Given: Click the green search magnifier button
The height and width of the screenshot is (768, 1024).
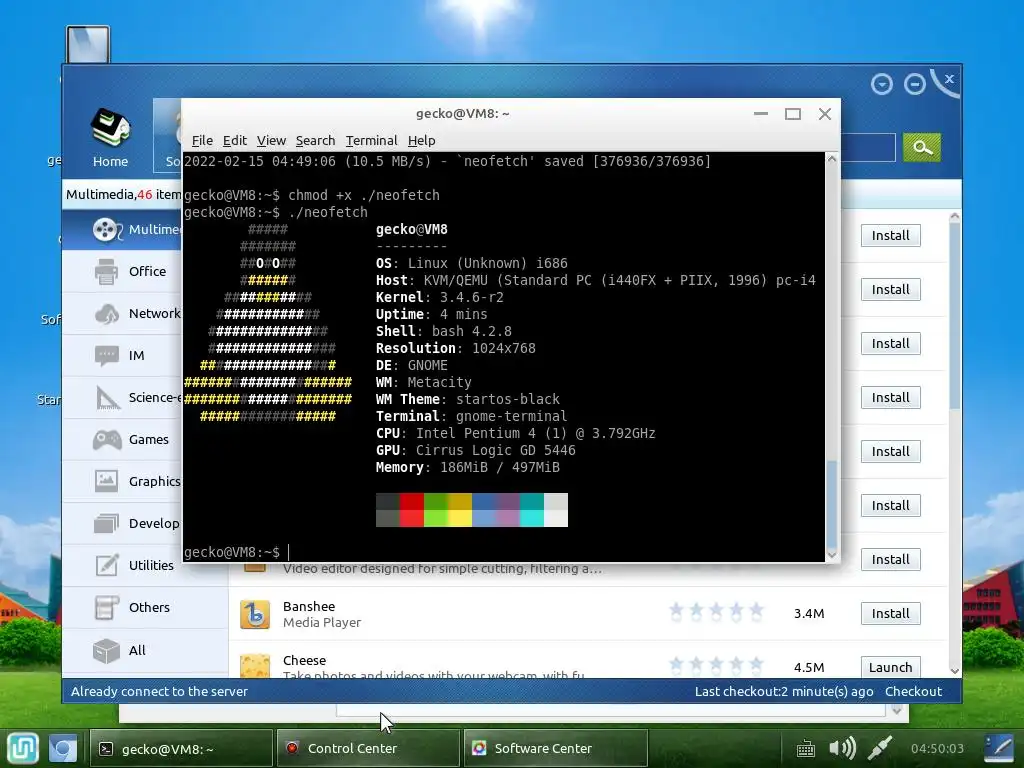Looking at the screenshot, I should [921, 147].
